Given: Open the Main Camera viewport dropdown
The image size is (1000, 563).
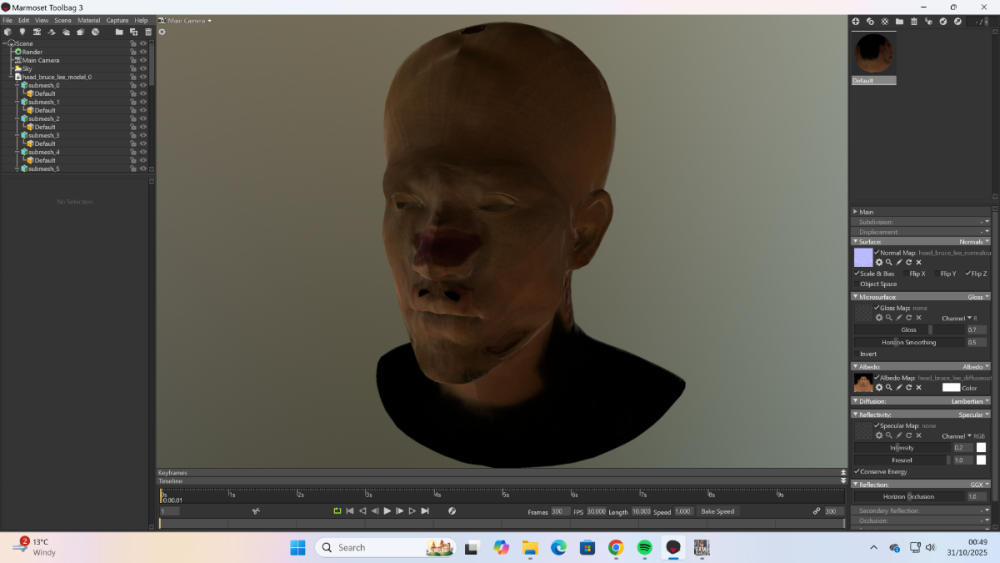Looking at the screenshot, I should tap(189, 20).
